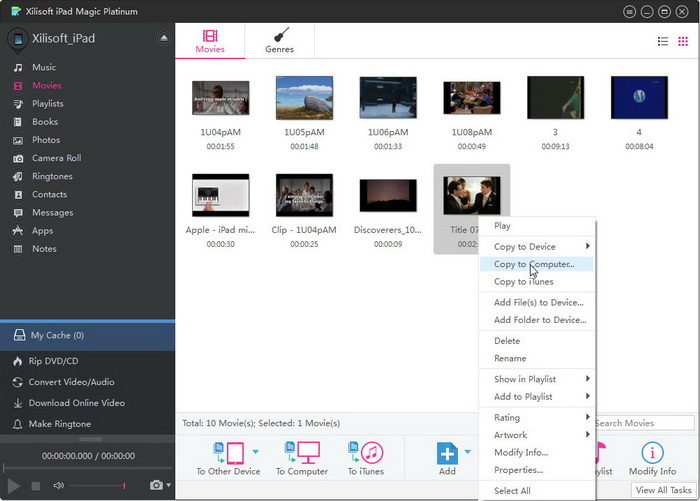Switch to the Genres tab
Image resolution: width=700 pixels, height=501 pixels.
279,41
